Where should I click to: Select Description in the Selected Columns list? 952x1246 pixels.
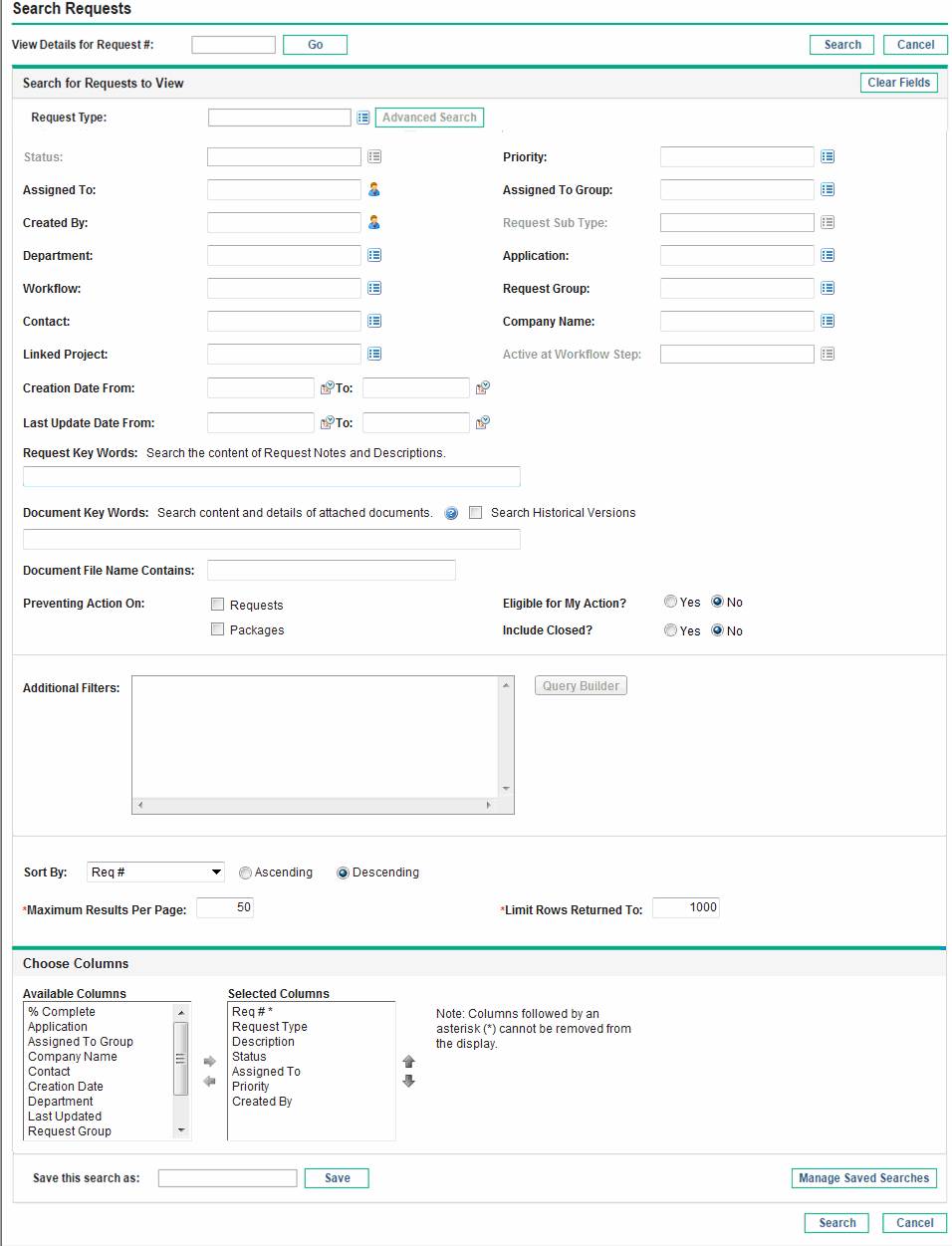[x=263, y=1041]
